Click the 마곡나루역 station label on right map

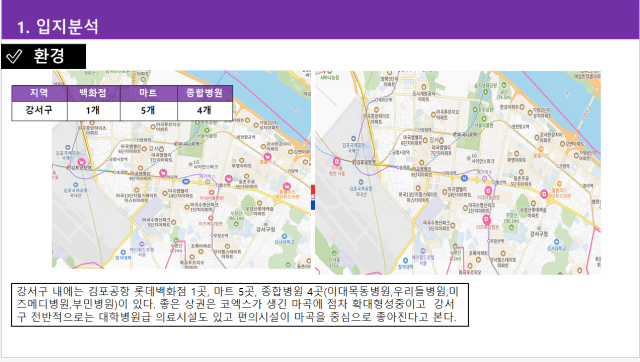(x=466, y=134)
